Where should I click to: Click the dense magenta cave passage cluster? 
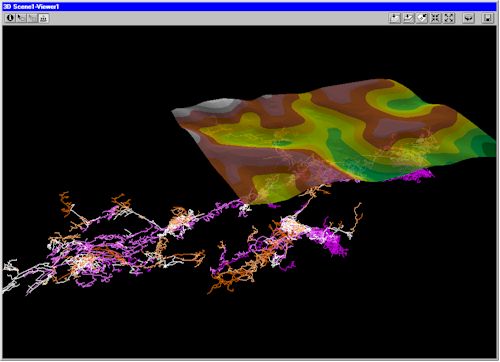coord(328,237)
